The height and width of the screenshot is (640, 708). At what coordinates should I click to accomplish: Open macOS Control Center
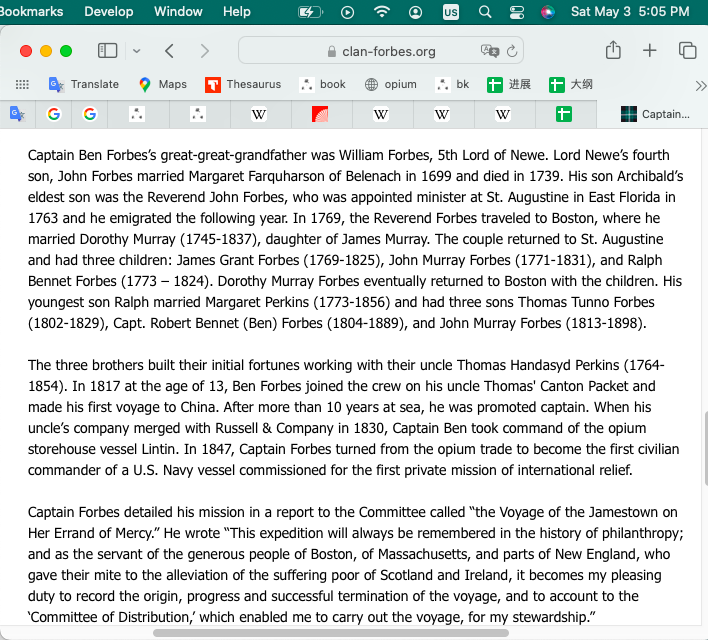[x=516, y=12]
